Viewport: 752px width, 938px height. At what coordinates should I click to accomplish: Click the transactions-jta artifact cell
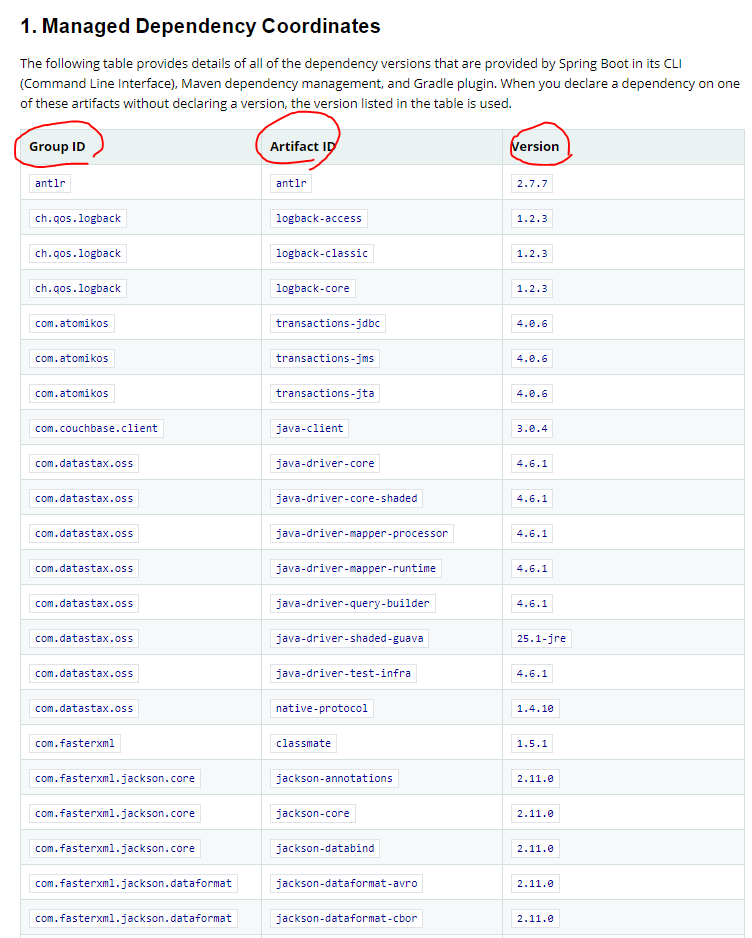[x=325, y=393]
